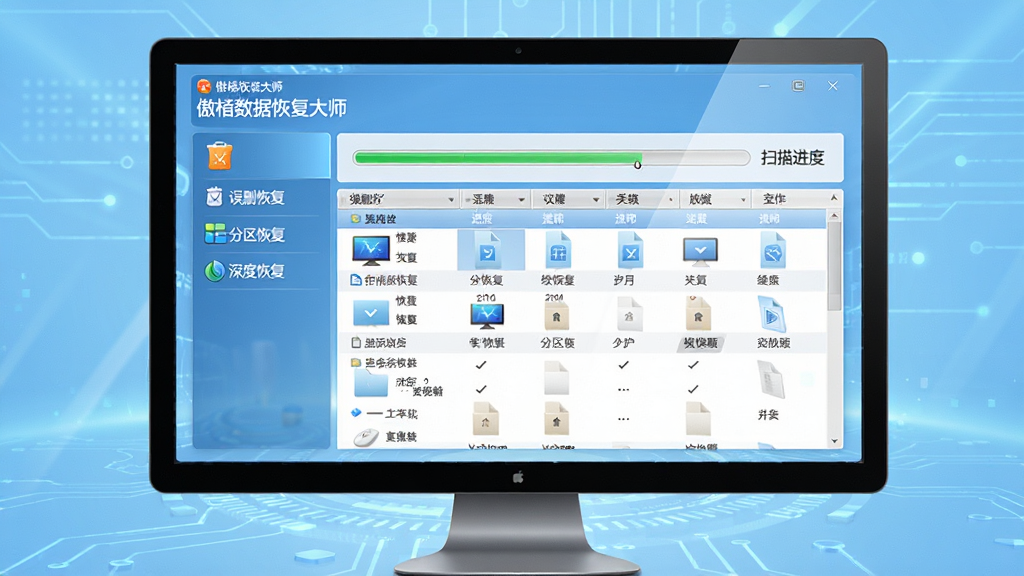The image size is (1024, 576).
Task: Select the blue document icon with grid symbol
Action: click(x=558, y=251)
